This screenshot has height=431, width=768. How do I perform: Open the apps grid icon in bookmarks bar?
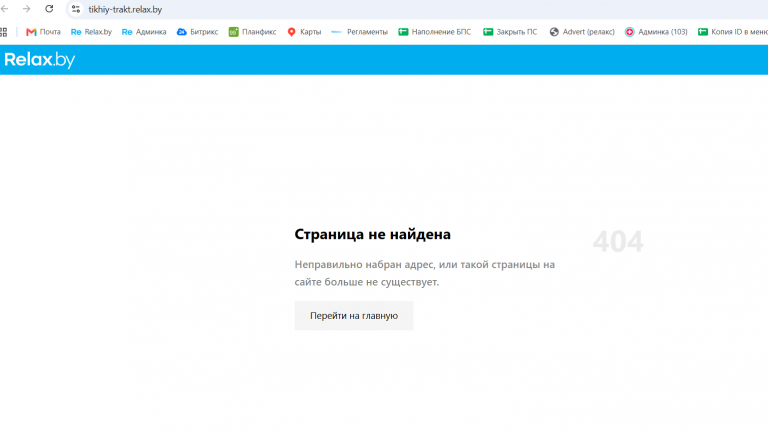(3, 32)
